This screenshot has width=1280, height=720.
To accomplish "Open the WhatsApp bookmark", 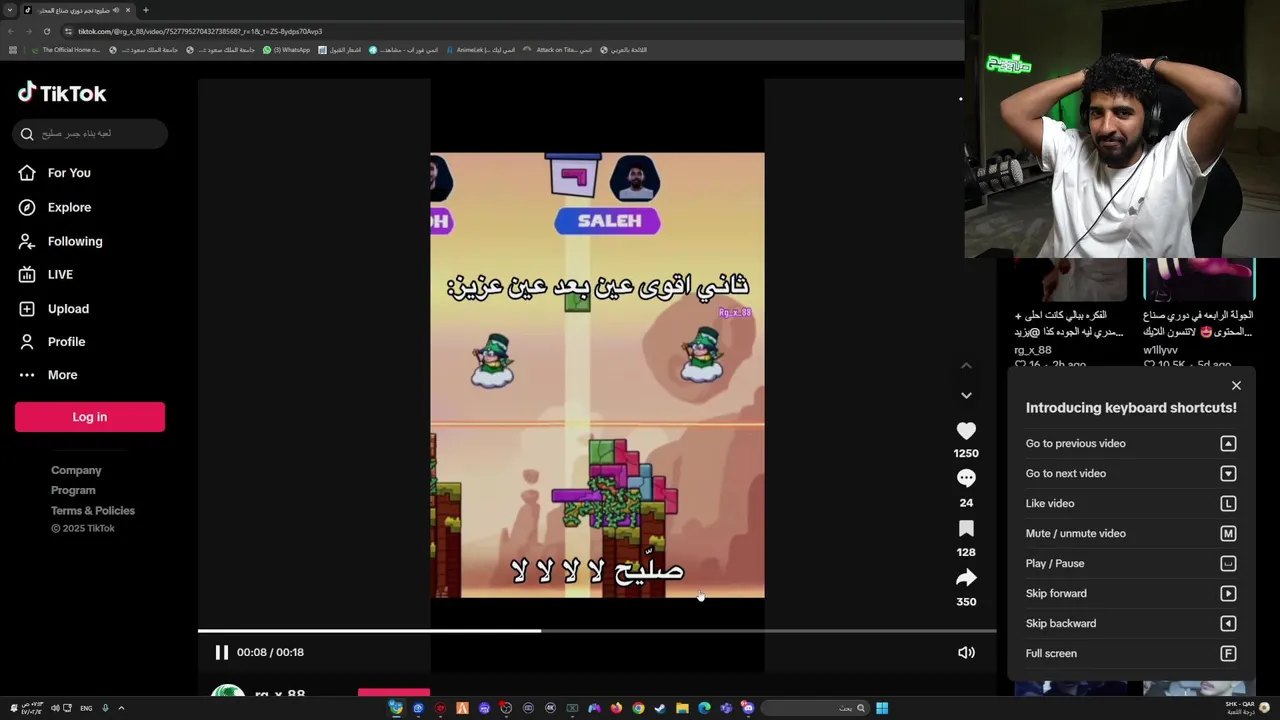I will (x=287, y=49).
